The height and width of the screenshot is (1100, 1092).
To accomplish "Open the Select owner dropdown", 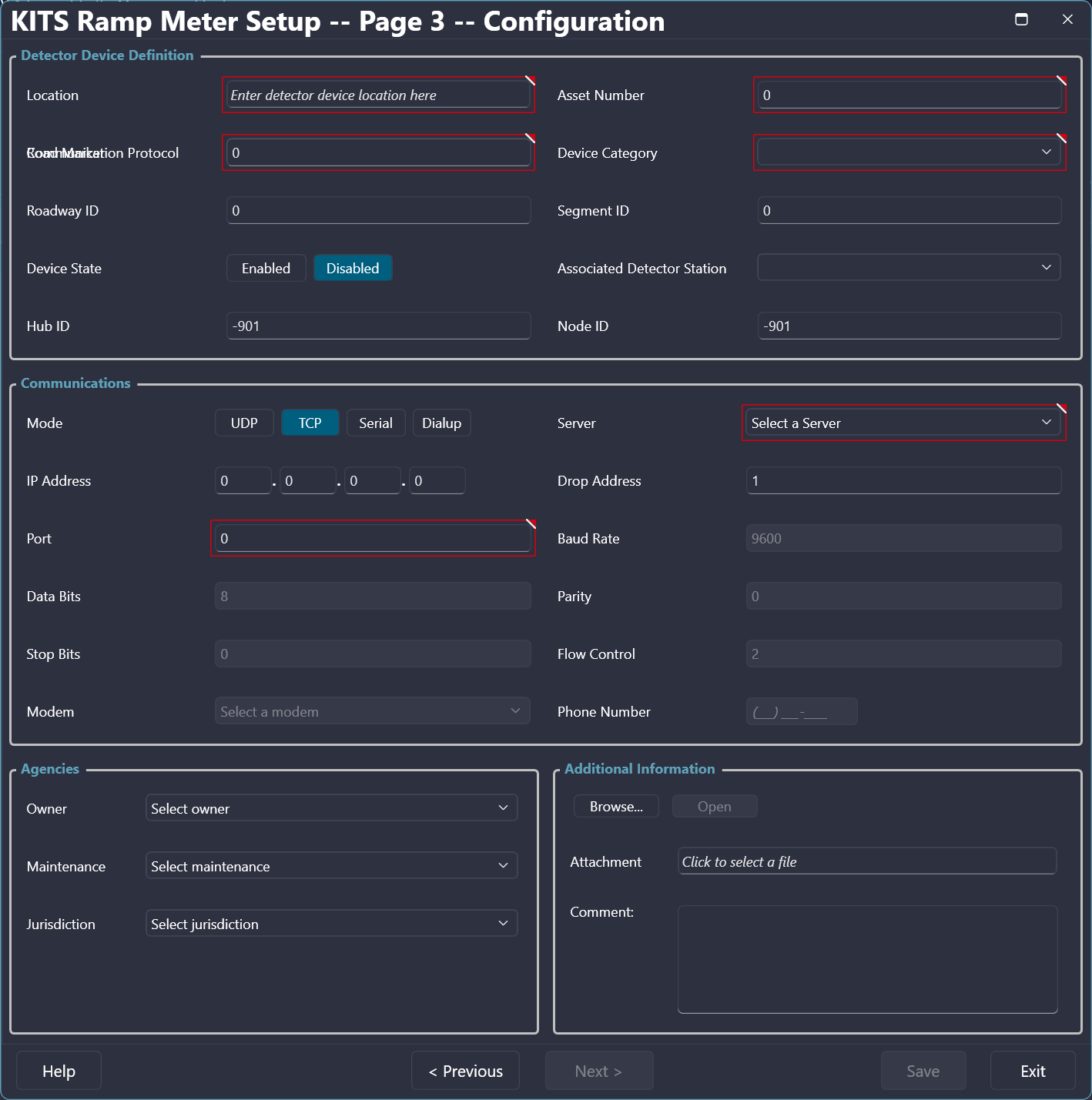I will point(331,808).
